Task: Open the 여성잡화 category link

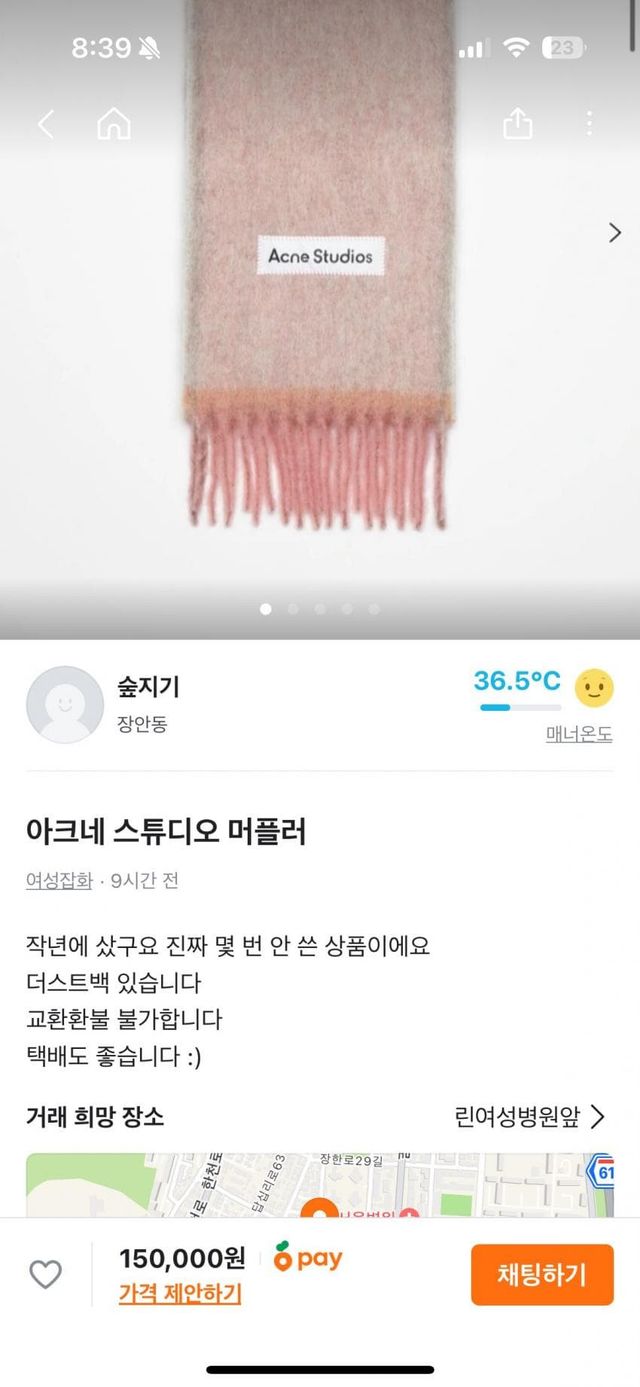Action: point(59,881)
